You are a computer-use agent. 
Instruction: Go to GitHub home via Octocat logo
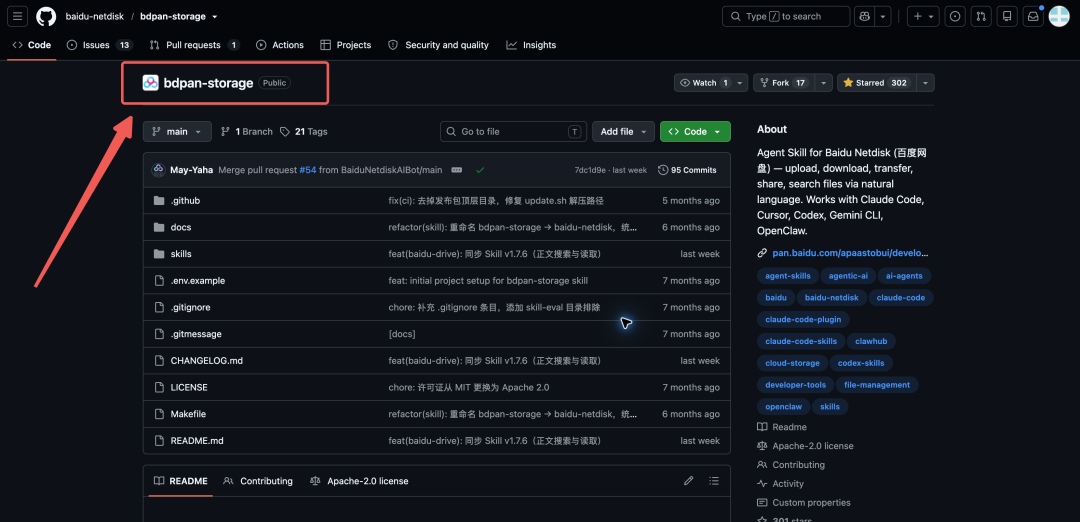pos(46,16)
